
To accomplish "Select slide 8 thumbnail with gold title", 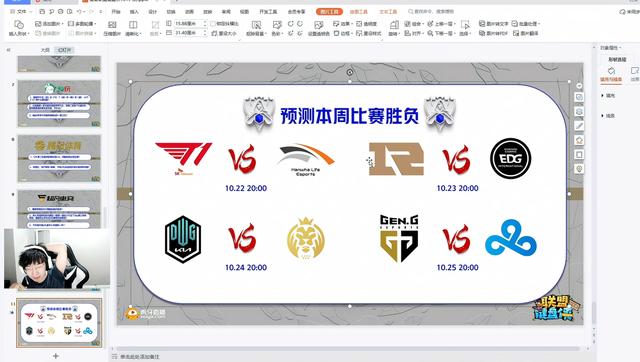I will tap(59, 158).
